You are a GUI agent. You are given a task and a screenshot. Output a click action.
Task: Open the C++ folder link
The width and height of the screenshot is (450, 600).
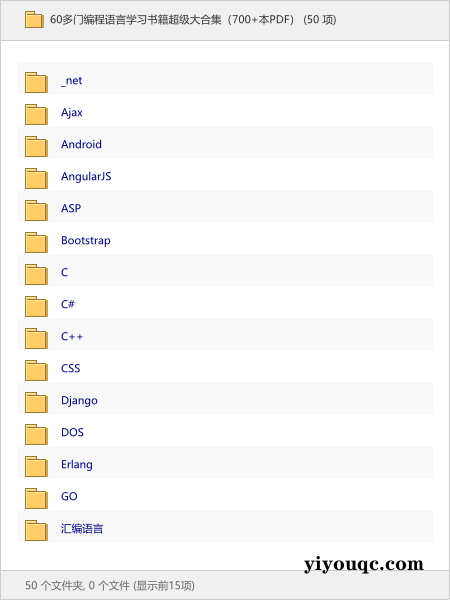point(72,336)
